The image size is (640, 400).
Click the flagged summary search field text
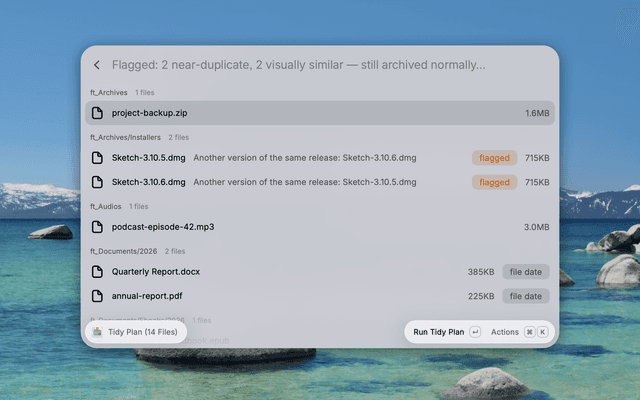click(299, 65)
